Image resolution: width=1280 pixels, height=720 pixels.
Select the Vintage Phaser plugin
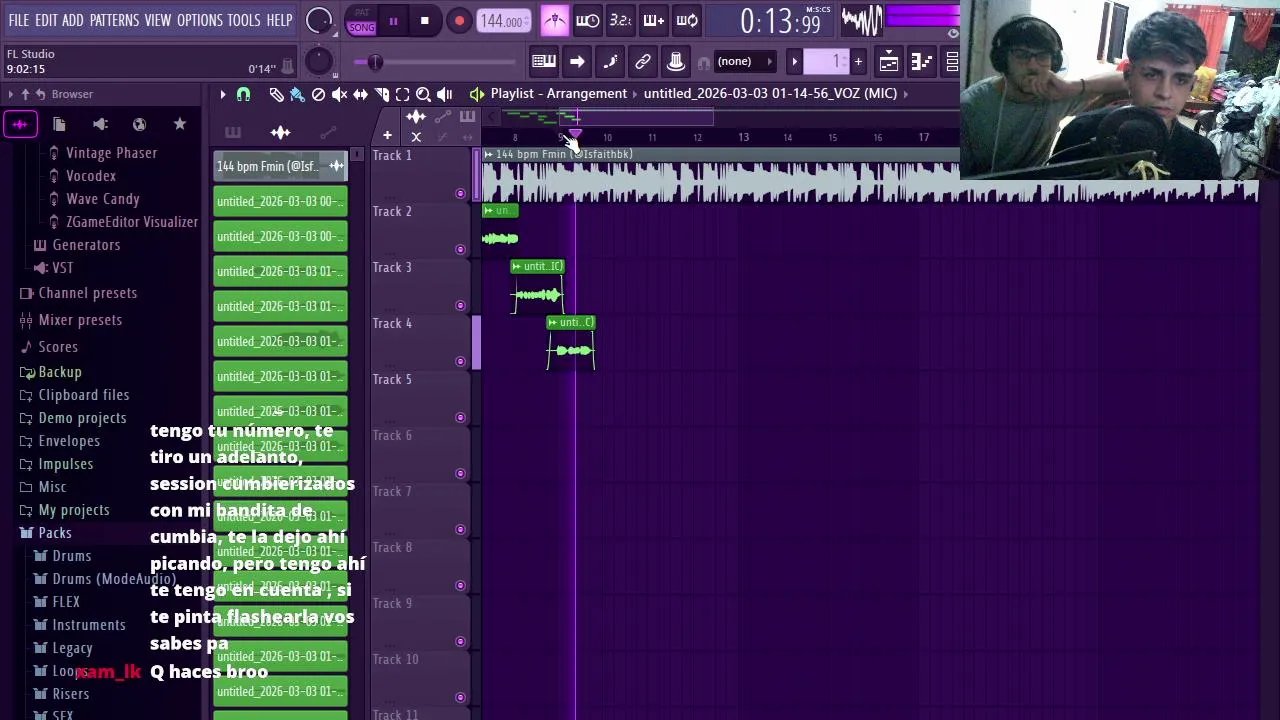111,153
